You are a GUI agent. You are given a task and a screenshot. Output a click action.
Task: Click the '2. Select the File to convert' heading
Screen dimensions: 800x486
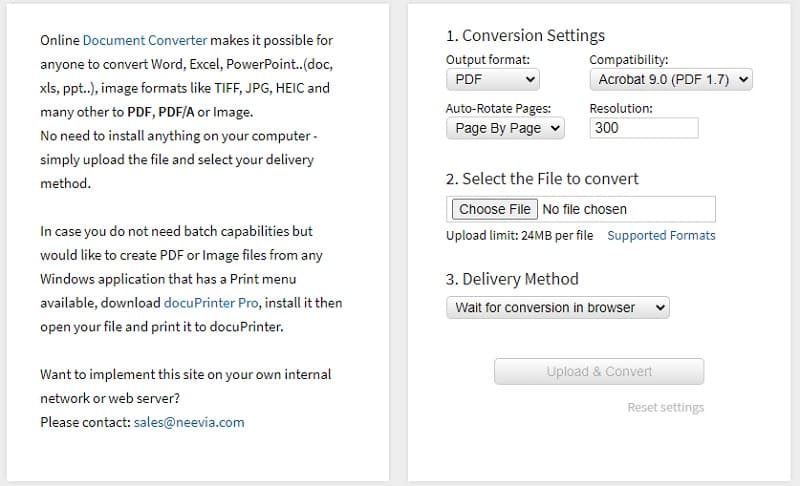tap(542, 179)
